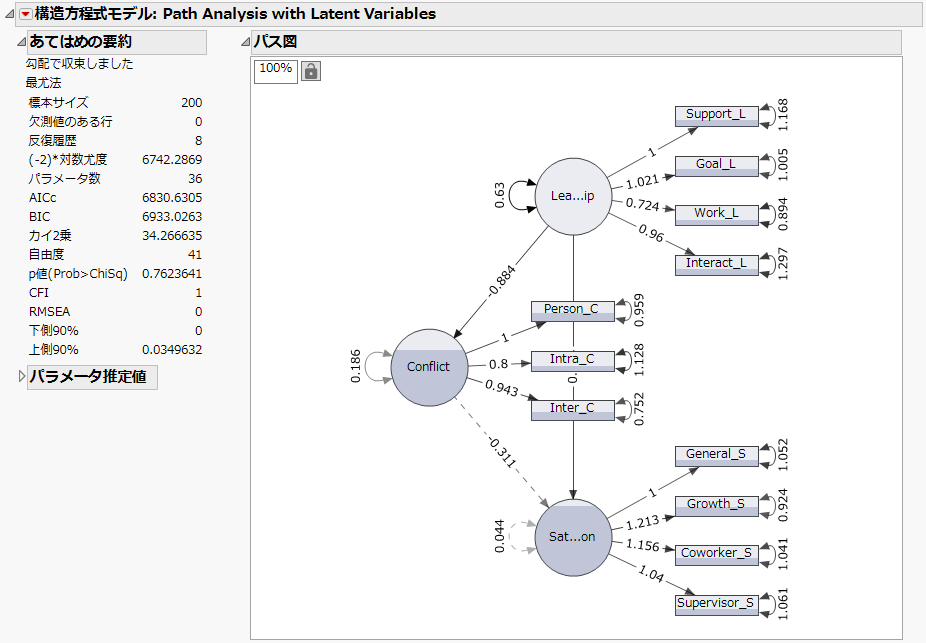926x643 pixels.
Task: Click the Supervisor_S variable box
Action: pos(716,605)
